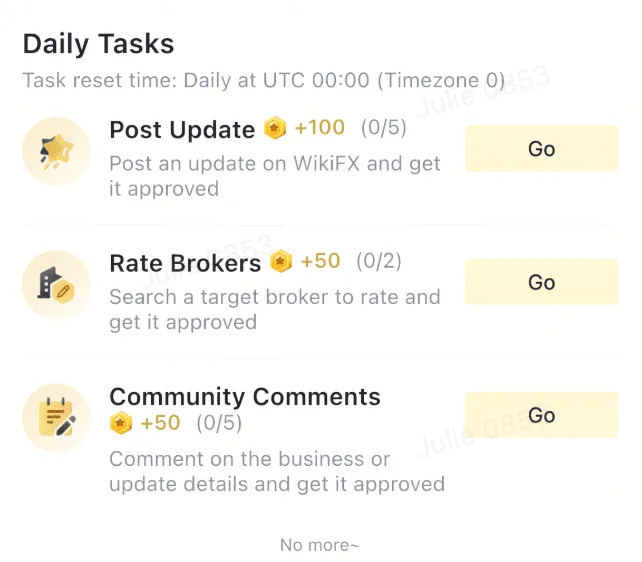Click the Post Update star icon

point(57,151)
